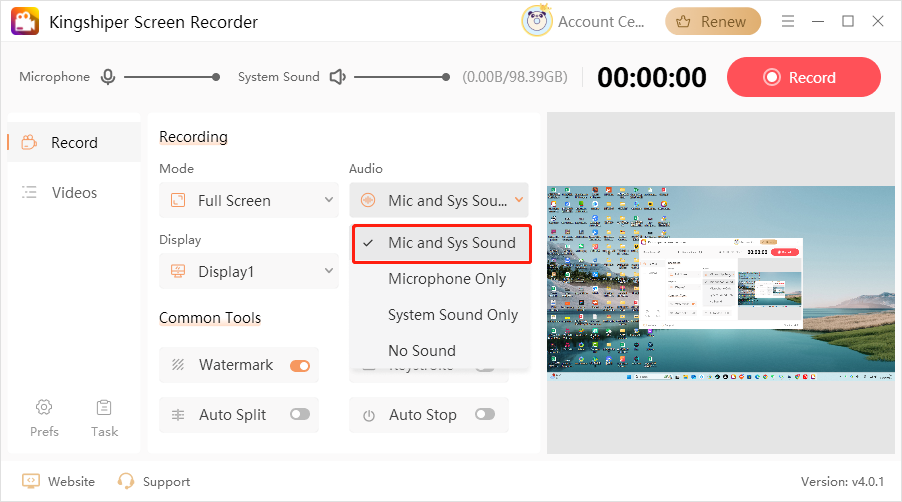Click the panda account avatar
The width and height of the screenshot is (902, 502).
[537, 21]
